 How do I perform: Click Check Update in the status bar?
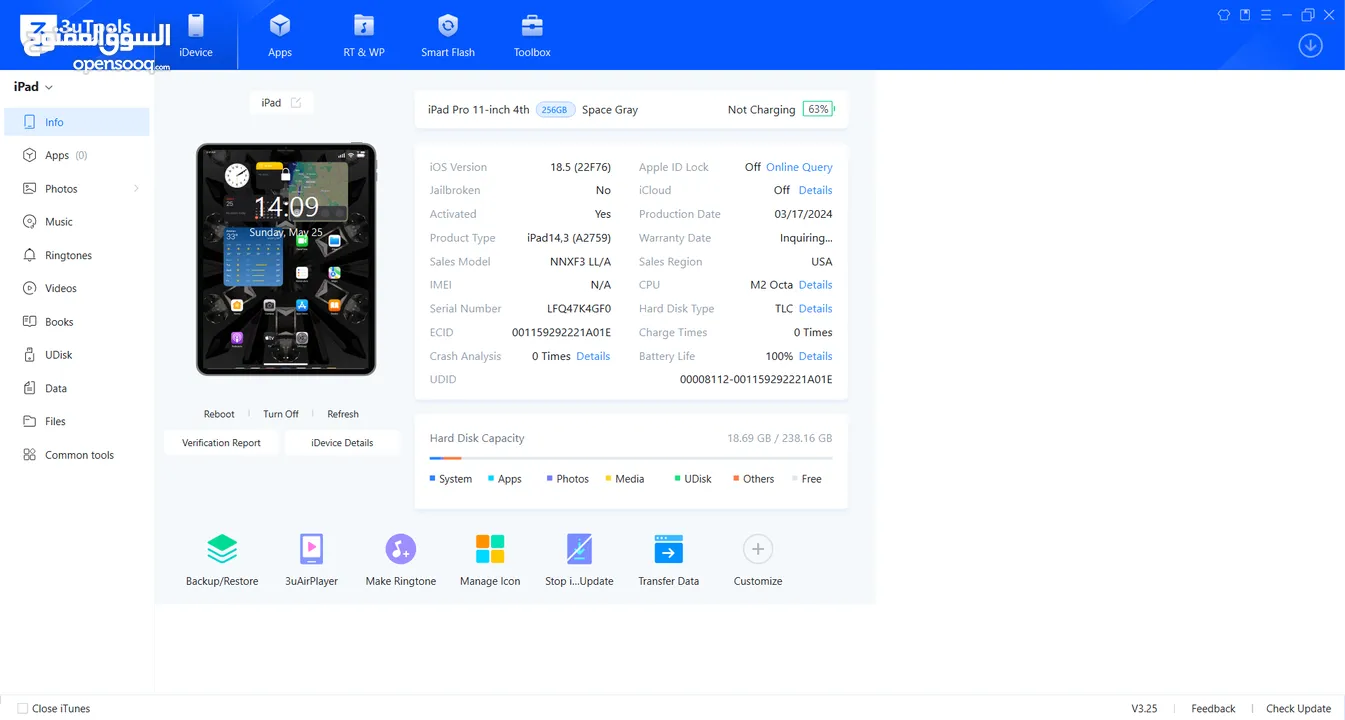pos(1298,709)
